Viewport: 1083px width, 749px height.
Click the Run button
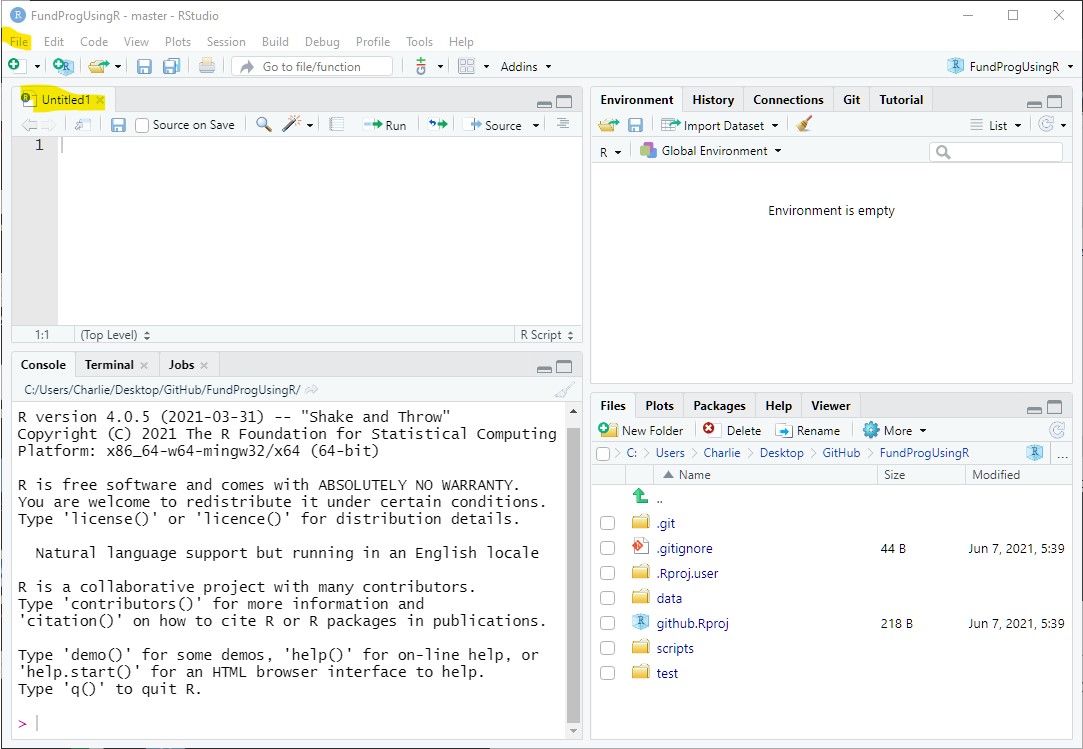tap(385, 125)
